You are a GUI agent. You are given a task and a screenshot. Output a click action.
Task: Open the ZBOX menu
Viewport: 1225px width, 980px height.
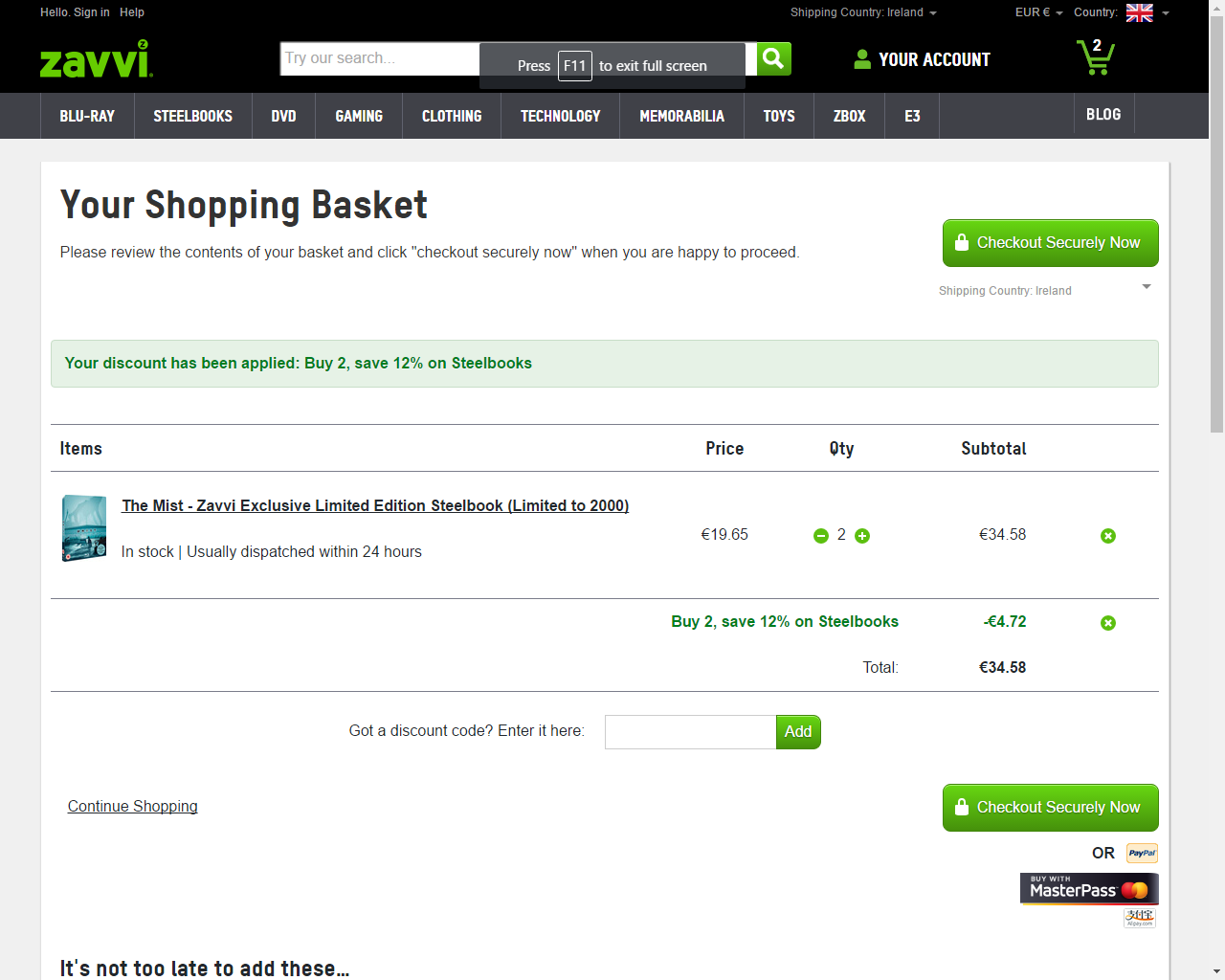[x=850, y=116]
